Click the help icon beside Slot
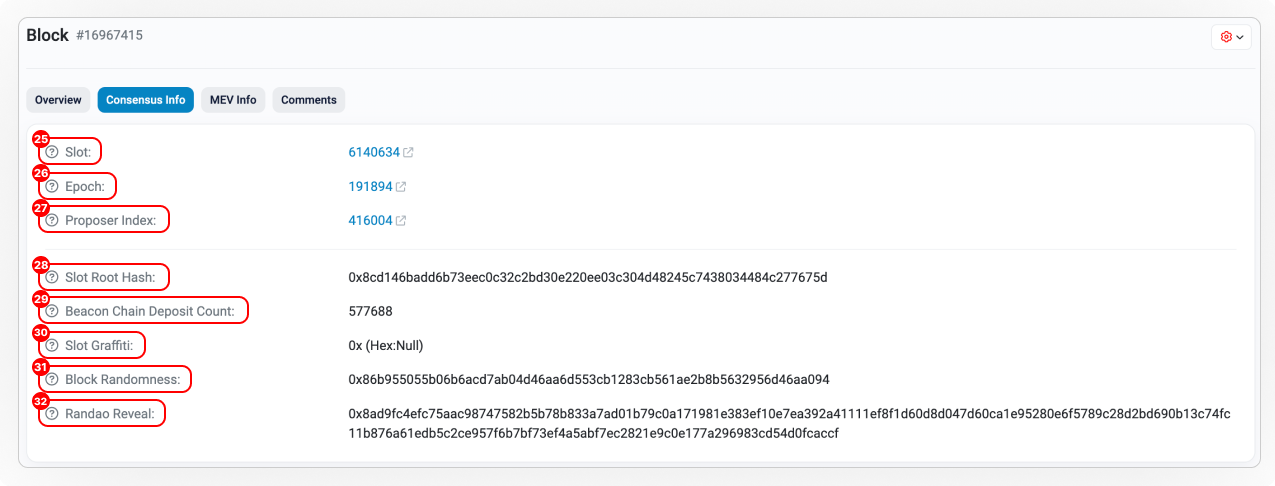This screenshot has width=1275, height=486. click(x=52, y=153)
